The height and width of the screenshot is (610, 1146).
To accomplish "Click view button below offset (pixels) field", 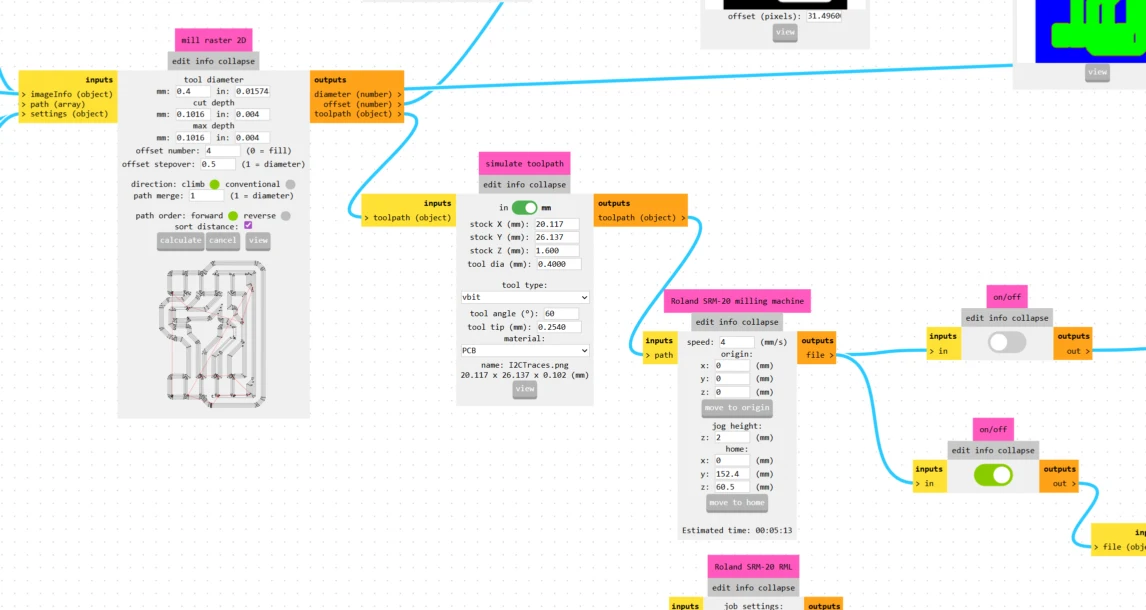I will pos(785,32).
